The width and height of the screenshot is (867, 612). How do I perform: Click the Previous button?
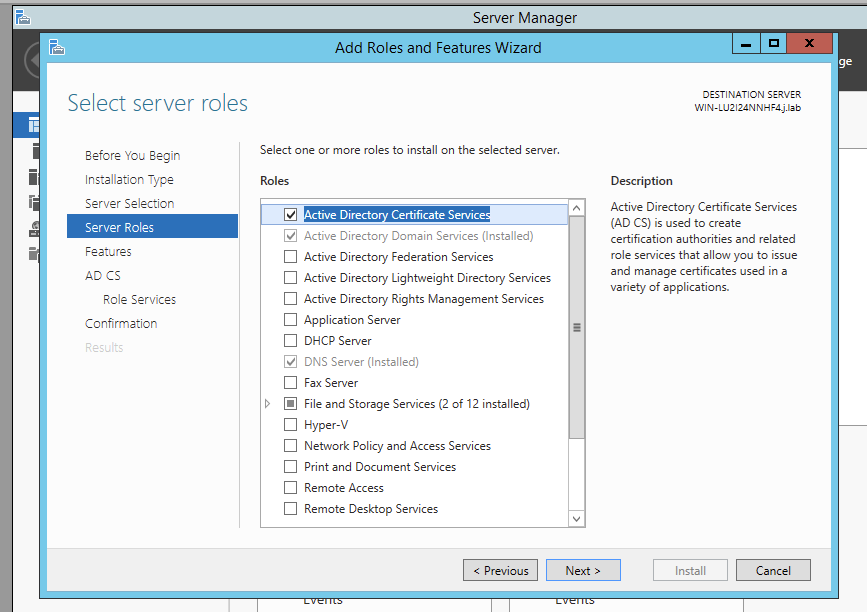click(x=500, y=570)
